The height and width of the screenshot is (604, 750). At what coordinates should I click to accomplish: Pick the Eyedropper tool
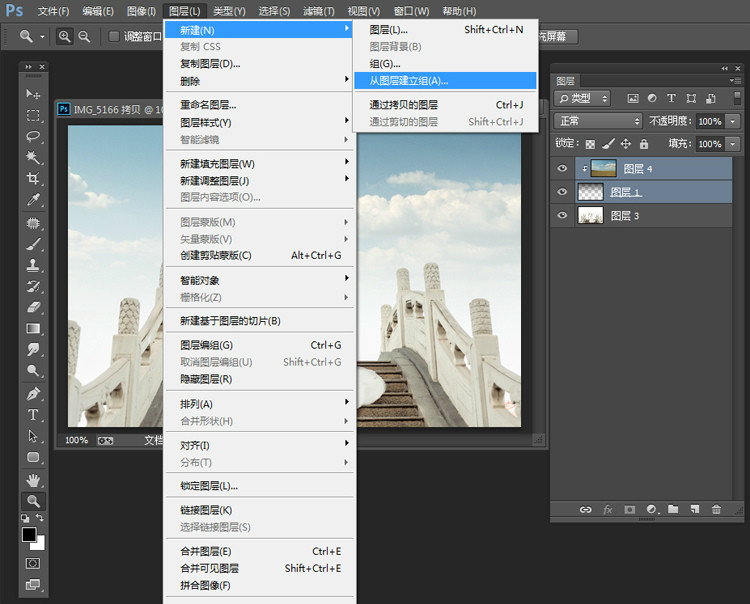[33, 200]
